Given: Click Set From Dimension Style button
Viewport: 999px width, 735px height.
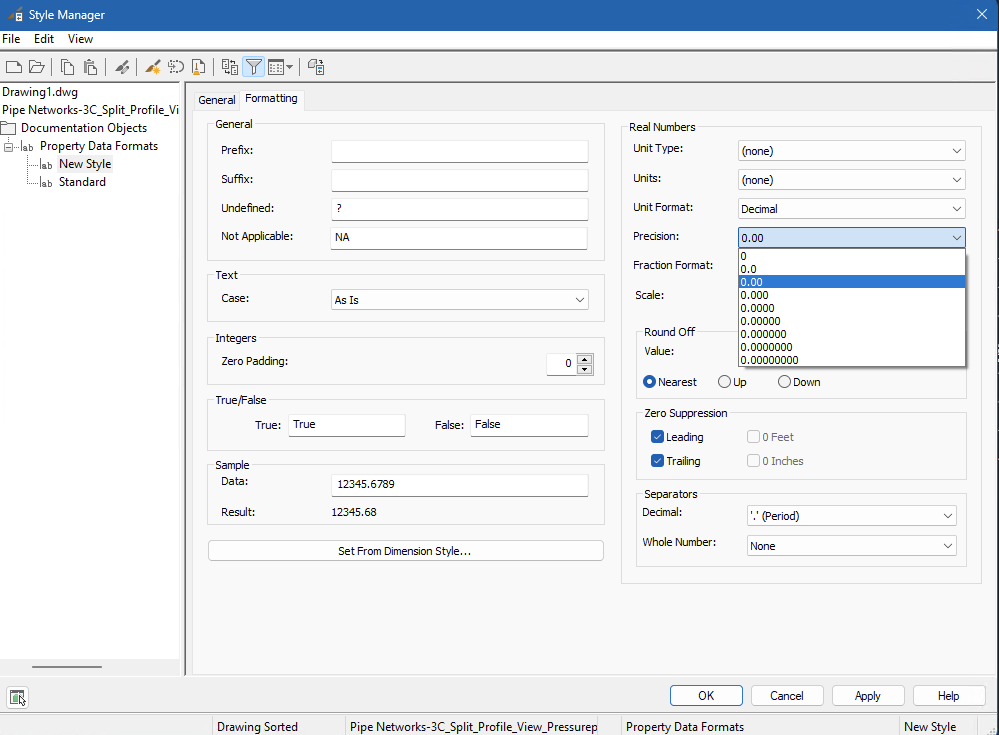Looking at the screenshot, I should 405,551.
